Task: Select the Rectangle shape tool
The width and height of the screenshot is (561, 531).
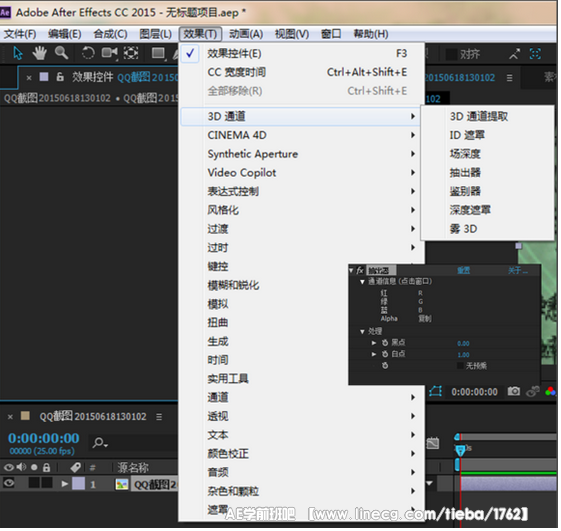Action: [x=158, y=53]
